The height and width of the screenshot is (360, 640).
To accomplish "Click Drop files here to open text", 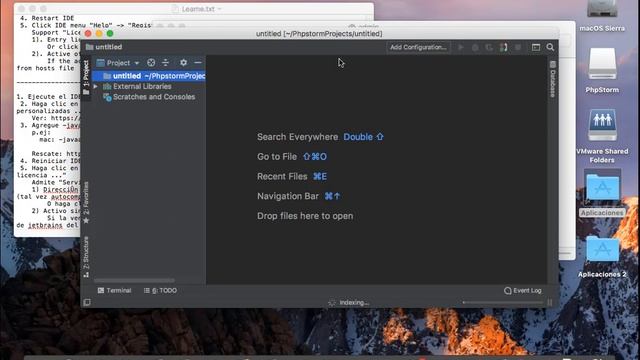I will tap(305, 216).
